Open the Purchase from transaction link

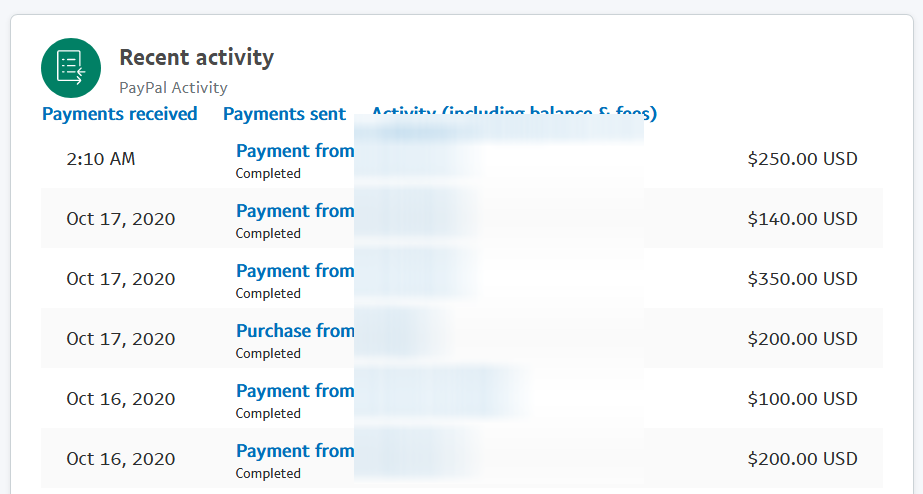click(295, 331)
